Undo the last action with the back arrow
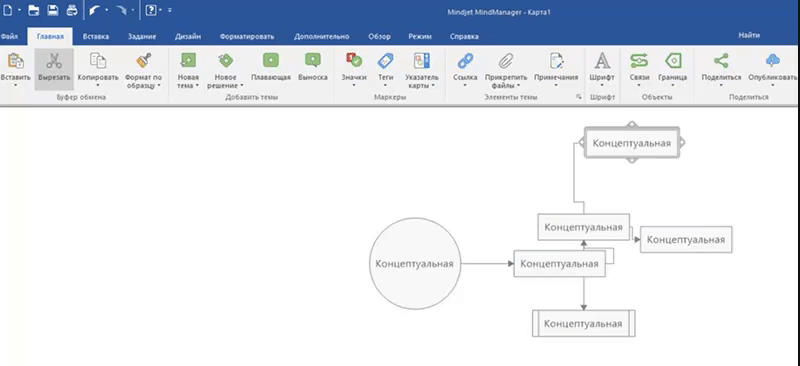The width and height of the screenshot is (800, 366). [x=94, y=10]
